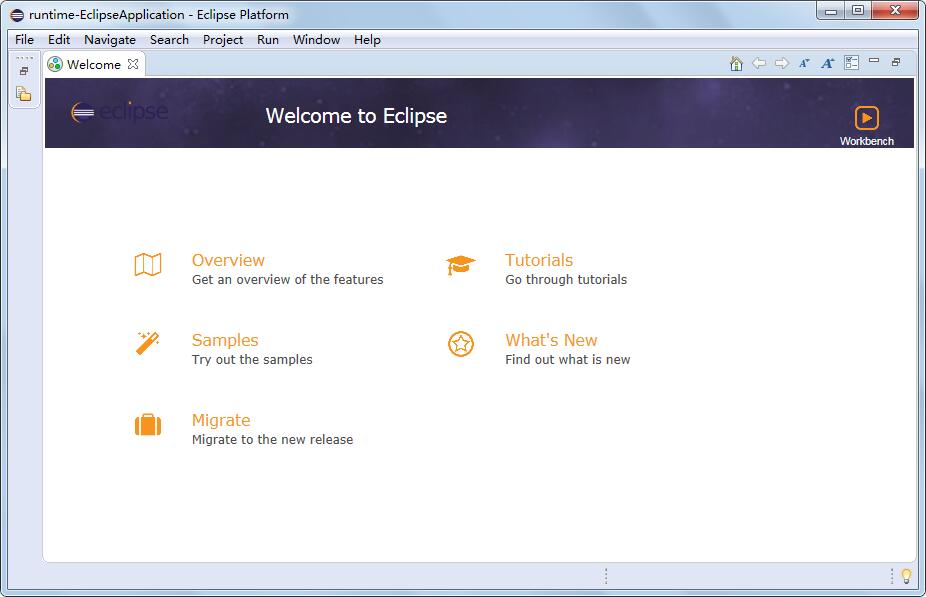
Task: Click 'Go through tutorials' text
Action: (566, 279)
